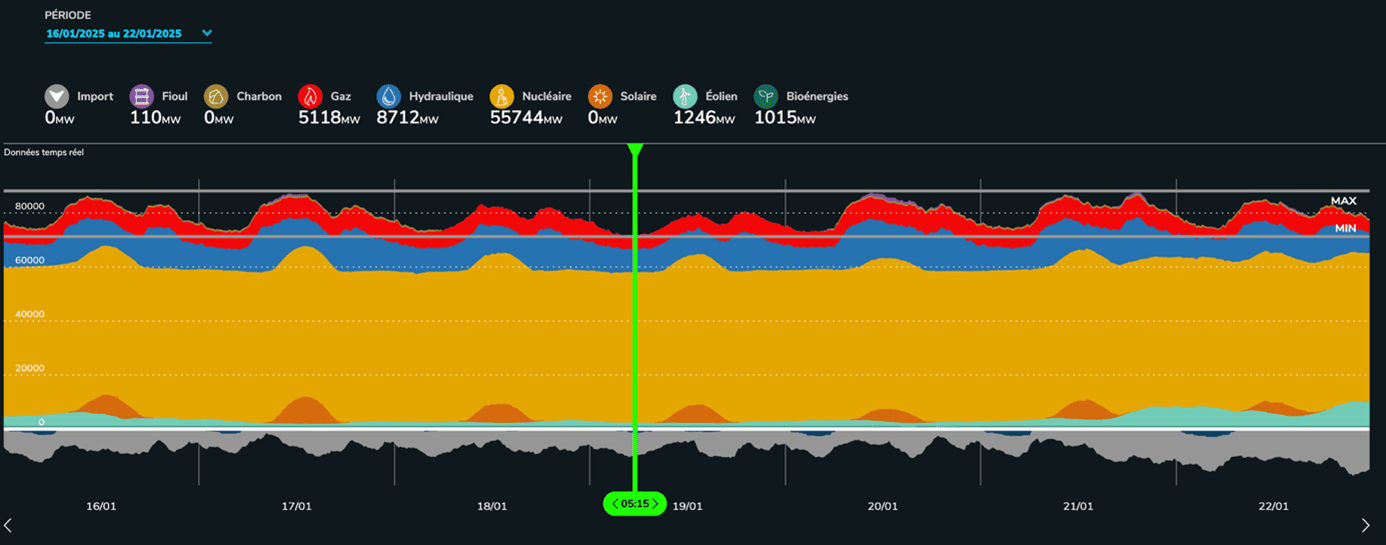Image resolution: width=1386 pixels, height=545 pixels.
Task: Click the yellow Nucléaire icon
Action: tap(501, 96)
